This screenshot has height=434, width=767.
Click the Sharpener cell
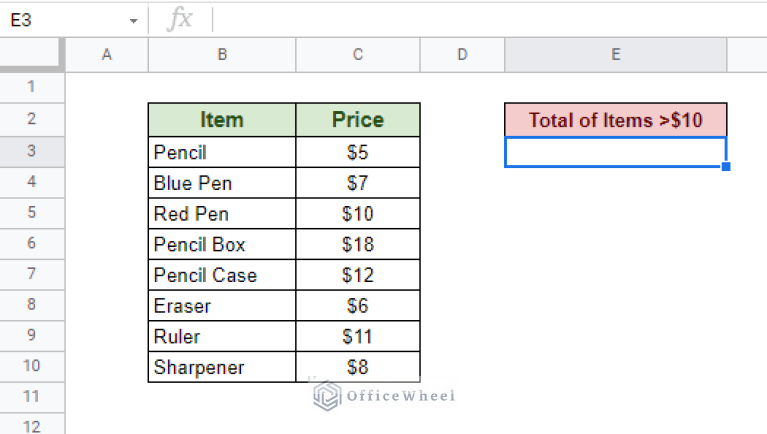click(222, 367)
